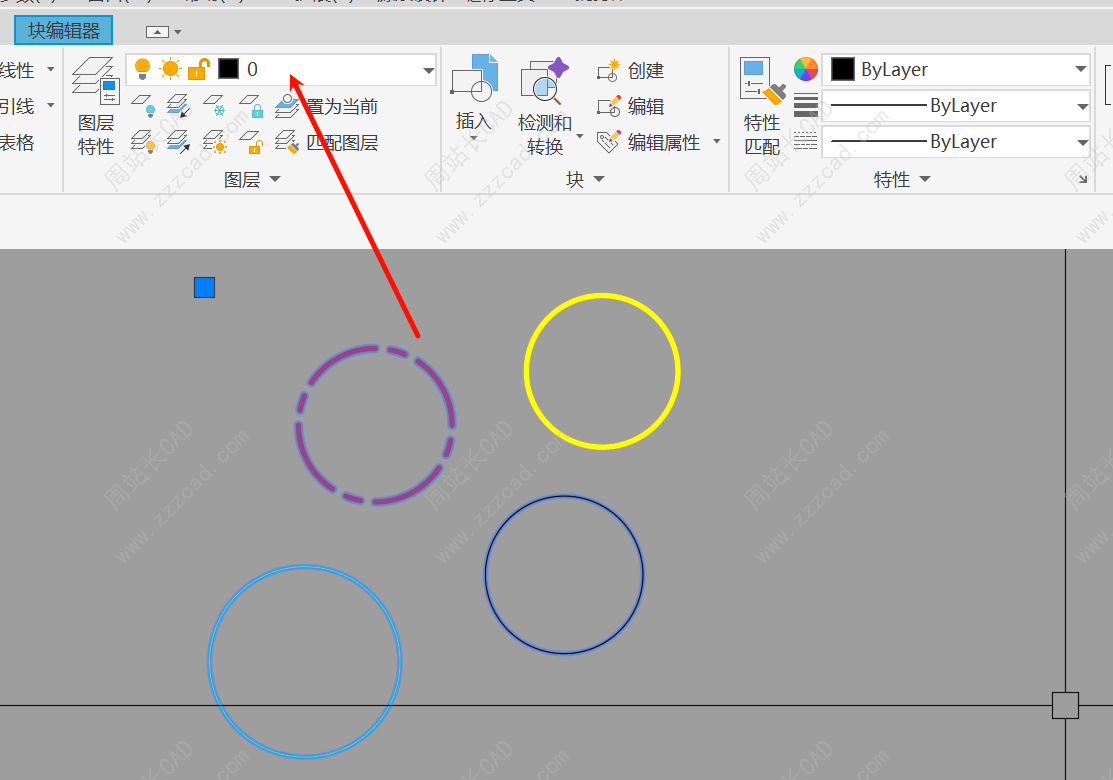
Task: Open the layer 0 dropdown list
Action: 428,70
